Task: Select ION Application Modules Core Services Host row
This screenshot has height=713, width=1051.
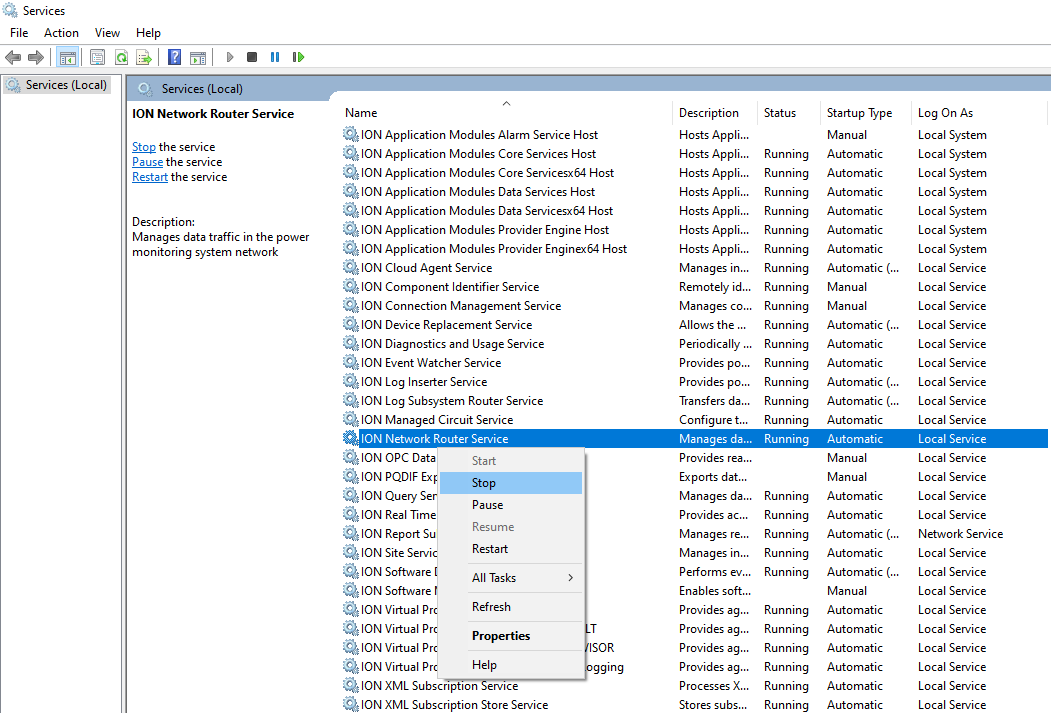Action: 694,153
